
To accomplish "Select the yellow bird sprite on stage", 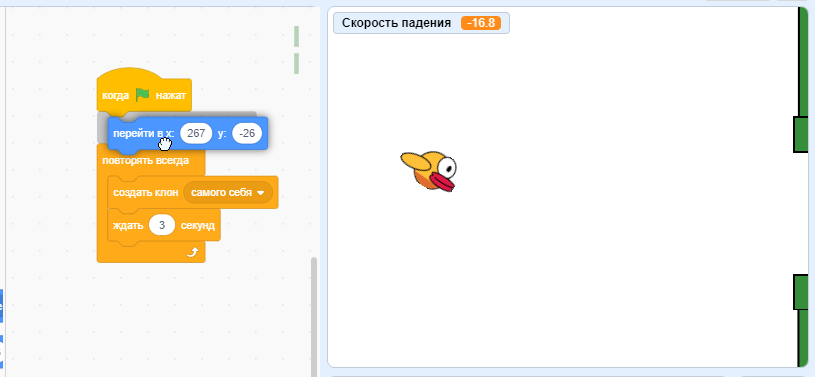I will (429, 170).
